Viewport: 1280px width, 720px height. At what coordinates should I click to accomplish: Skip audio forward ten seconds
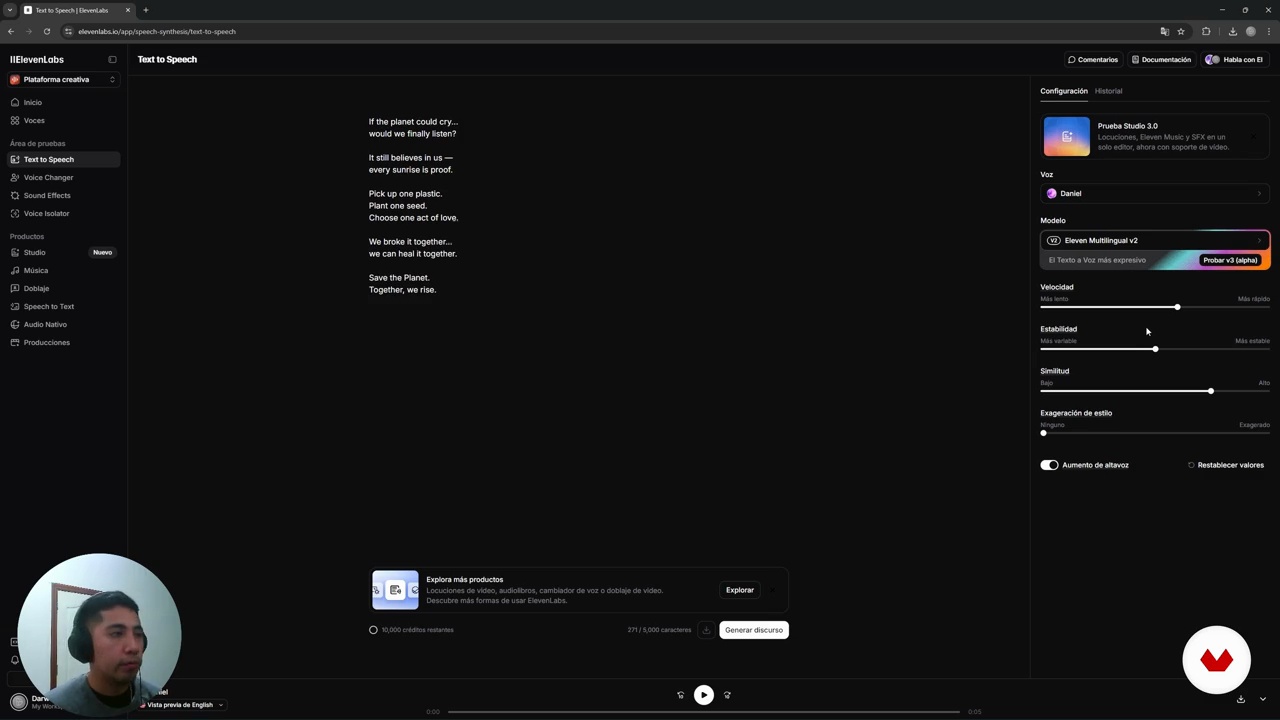727,695
